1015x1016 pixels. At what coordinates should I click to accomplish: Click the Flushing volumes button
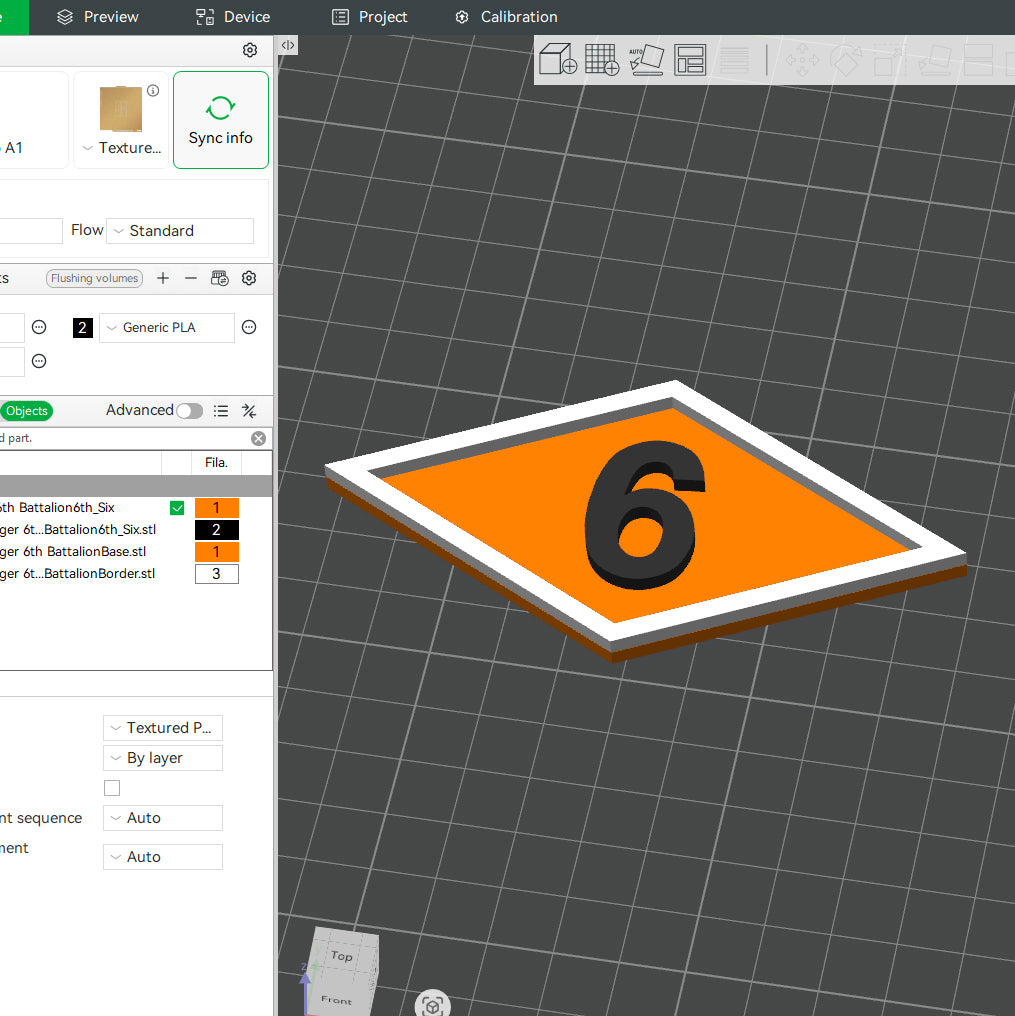click(x=95, y=279)
